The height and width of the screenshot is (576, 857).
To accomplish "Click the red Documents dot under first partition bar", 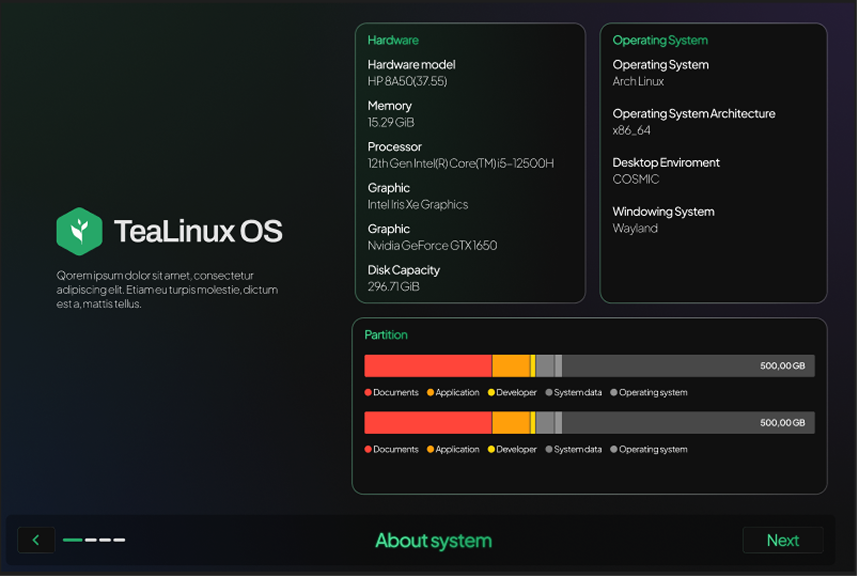I will [368, 393].
